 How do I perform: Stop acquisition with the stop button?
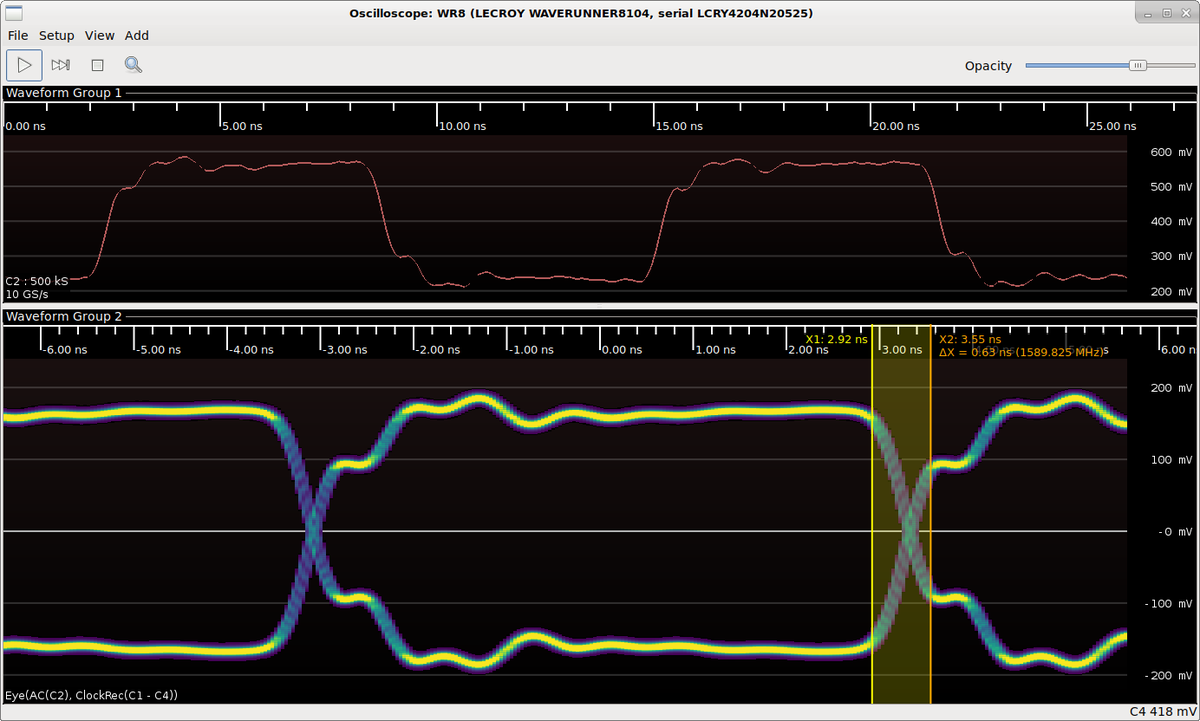click(x=97, y=65)
